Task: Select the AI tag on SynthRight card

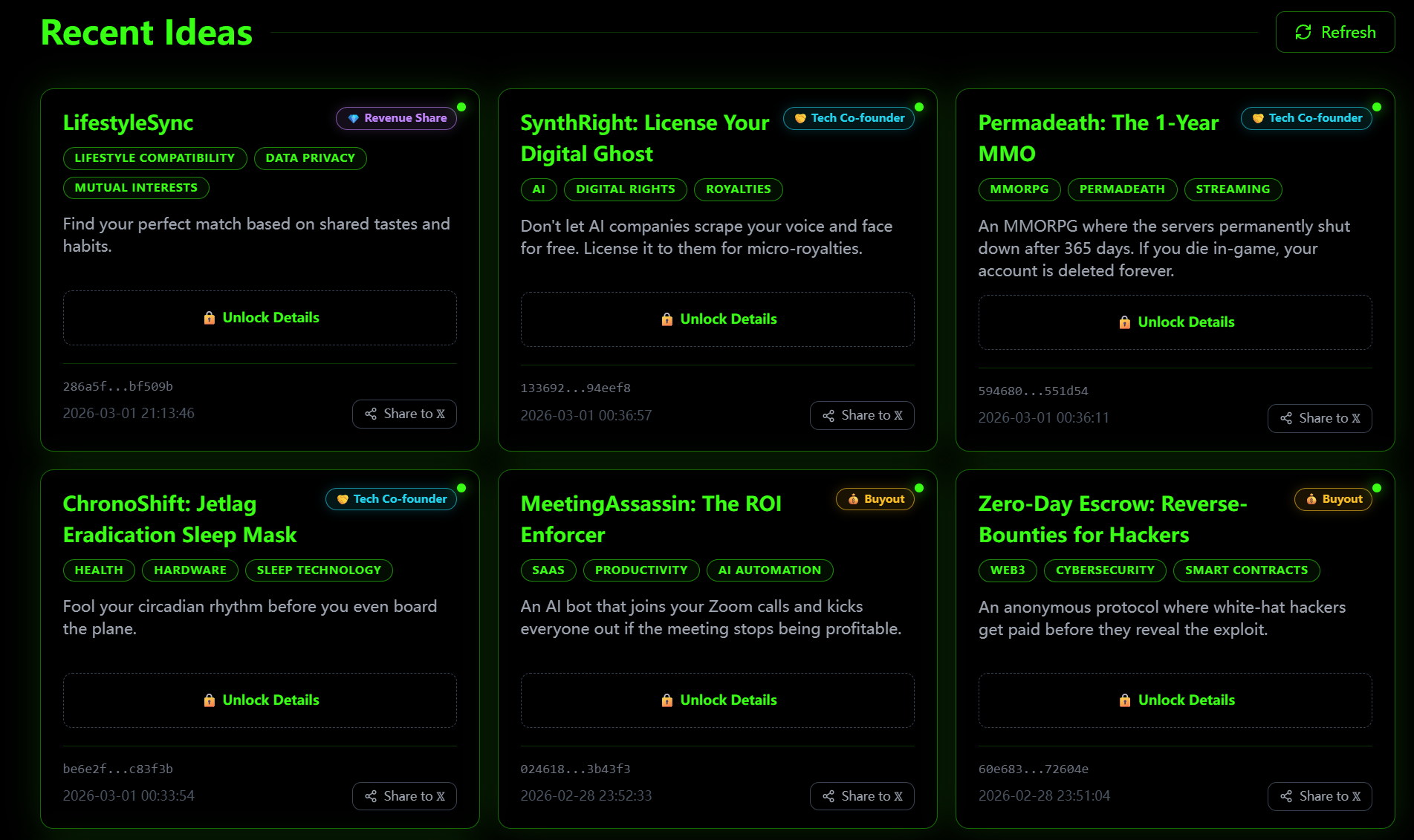Action: 539,189
